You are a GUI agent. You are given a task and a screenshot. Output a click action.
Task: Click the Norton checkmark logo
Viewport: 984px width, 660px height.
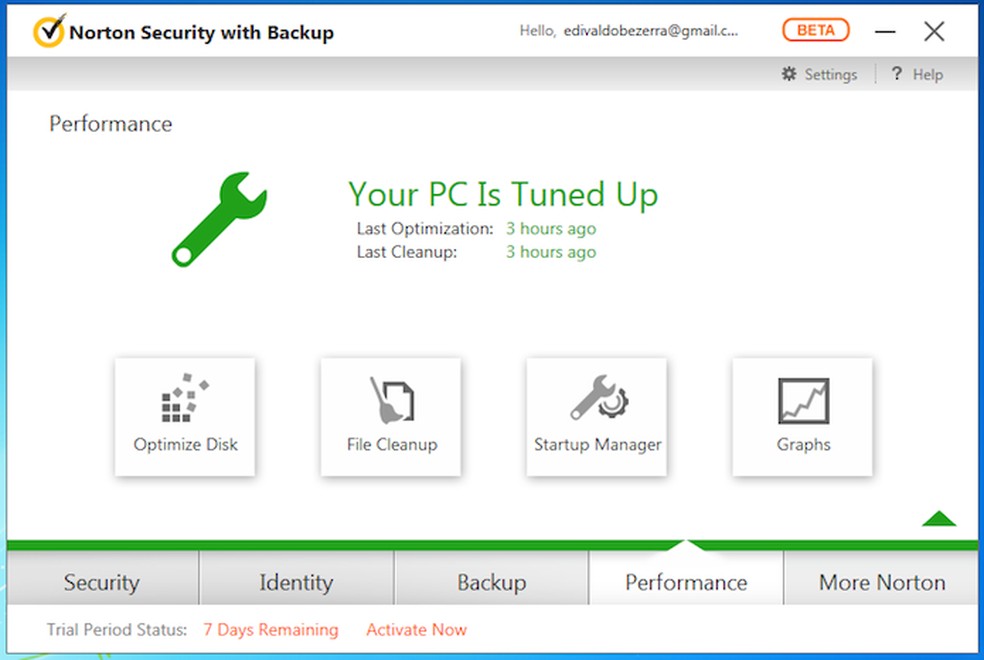tap(49, 32)
